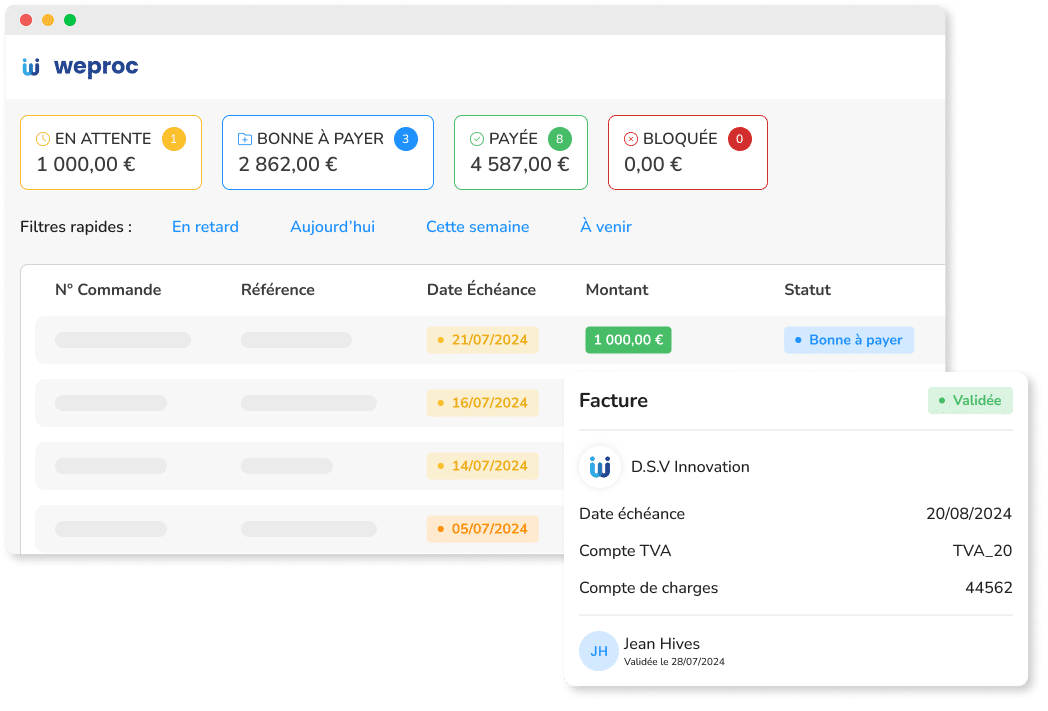Viewport: 1048px width, 711px height.
Task: Click the clock icon on En Attente card
Action: [43, 139]
